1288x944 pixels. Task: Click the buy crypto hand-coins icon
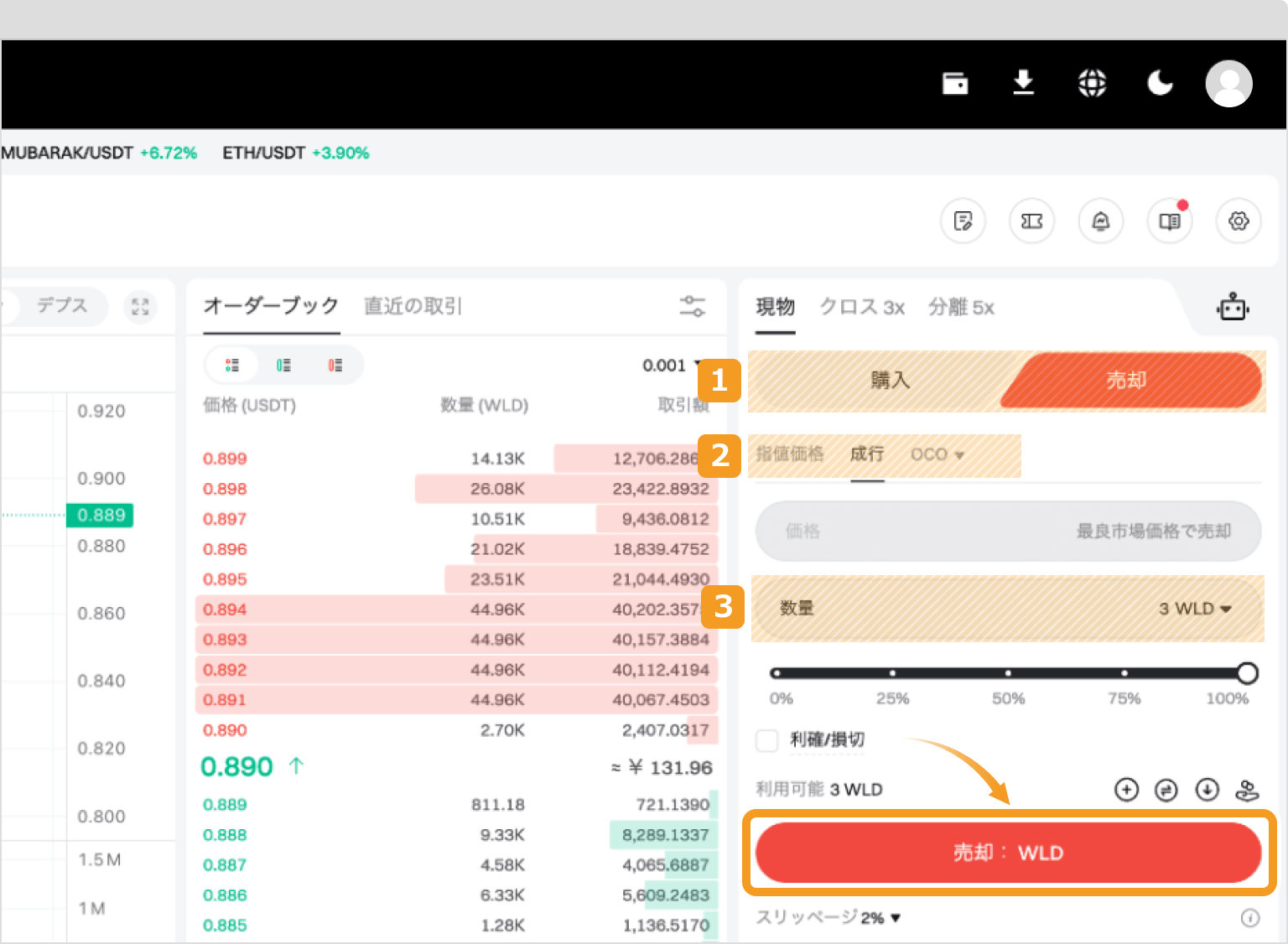(1247, 790)
